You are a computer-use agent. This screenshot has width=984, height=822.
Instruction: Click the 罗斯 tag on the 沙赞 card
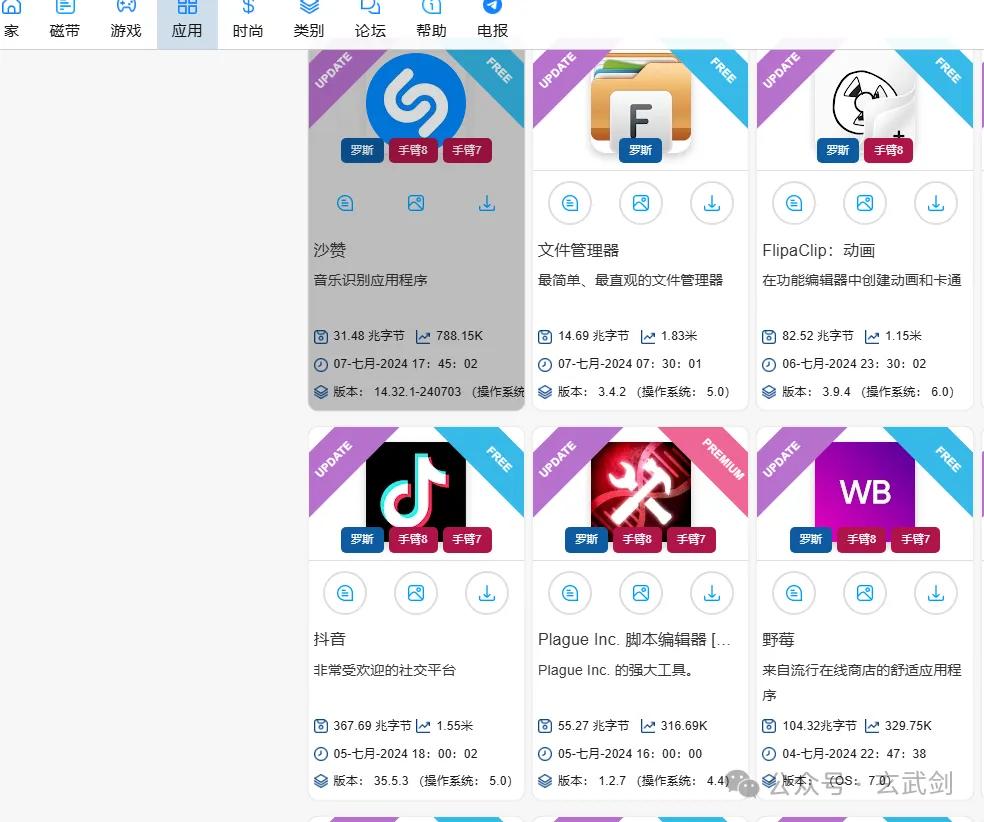362,150
